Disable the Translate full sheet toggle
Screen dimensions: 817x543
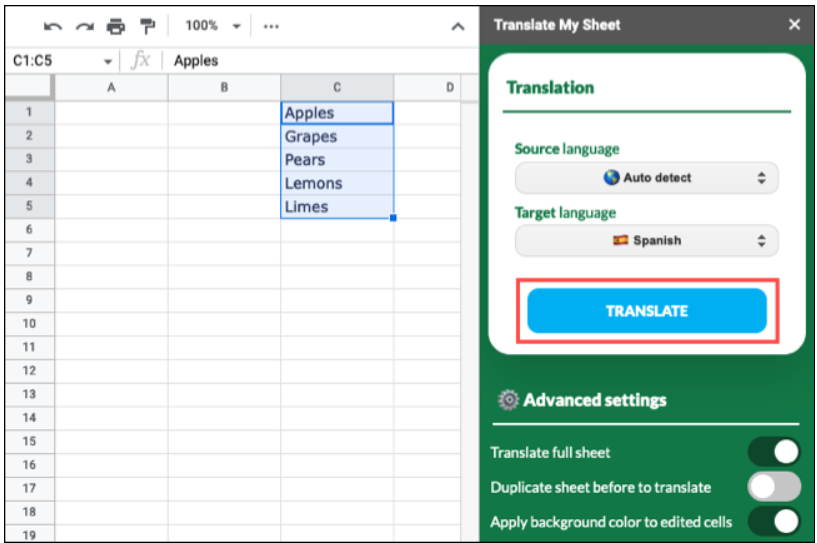point(774,452)
